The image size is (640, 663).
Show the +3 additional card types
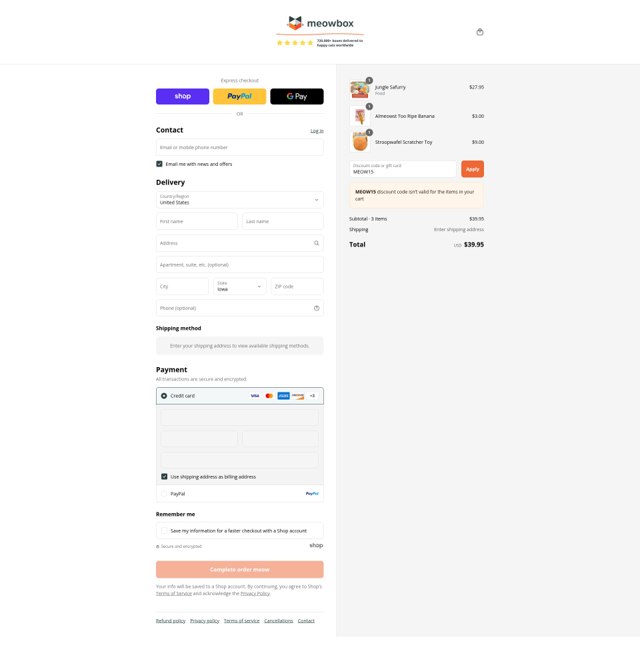[312, 396]
